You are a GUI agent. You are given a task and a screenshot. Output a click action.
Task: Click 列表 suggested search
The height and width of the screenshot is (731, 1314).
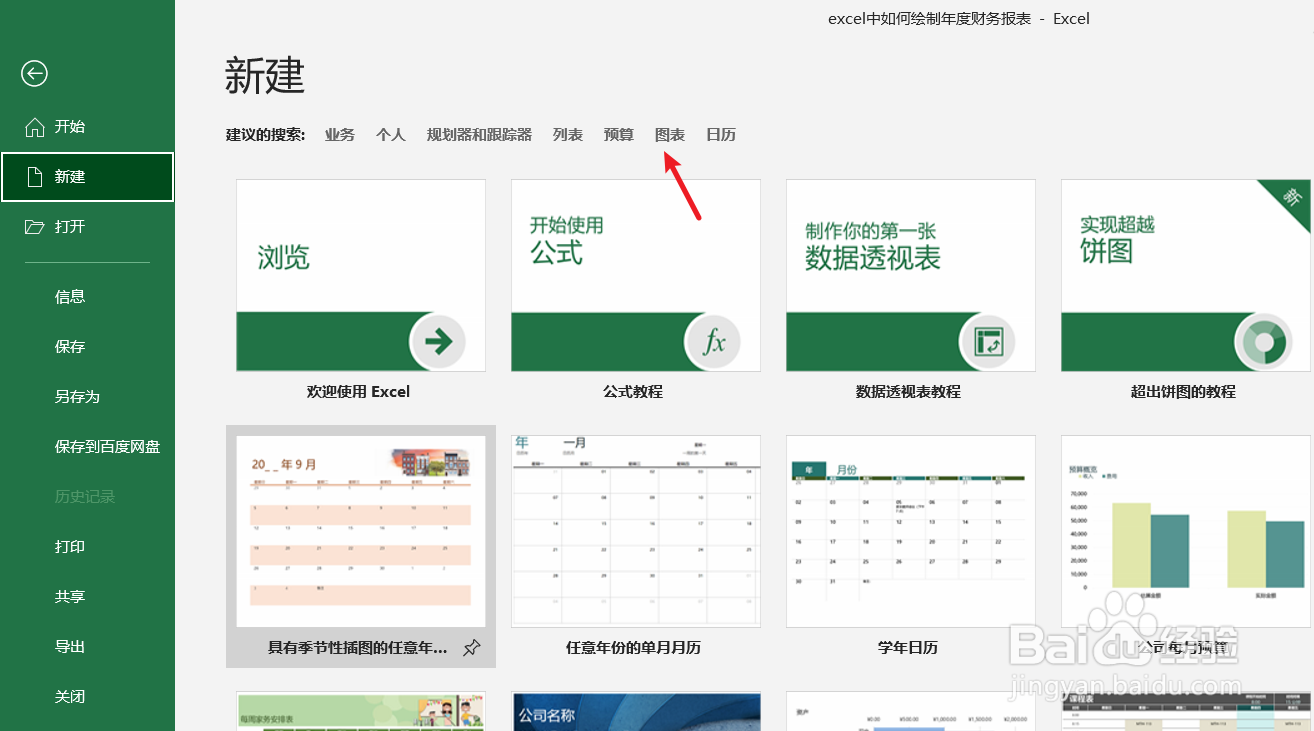click(568, 135)
